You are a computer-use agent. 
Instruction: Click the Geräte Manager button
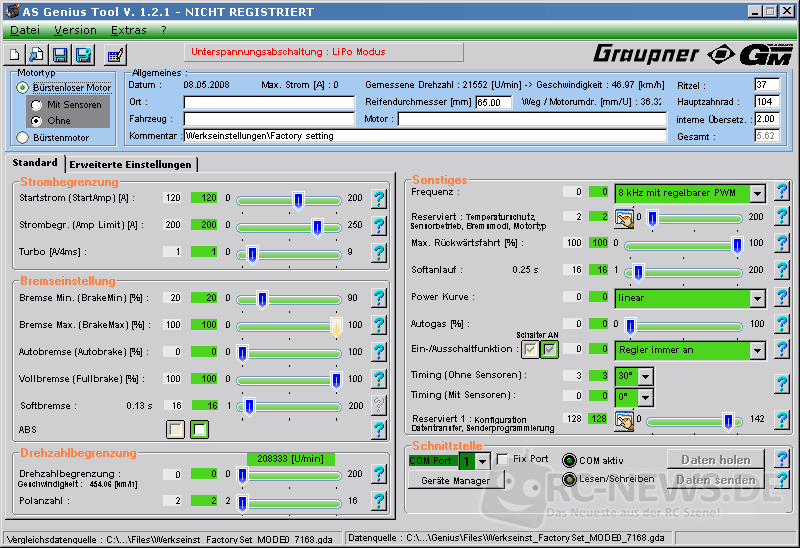point(456,481)
